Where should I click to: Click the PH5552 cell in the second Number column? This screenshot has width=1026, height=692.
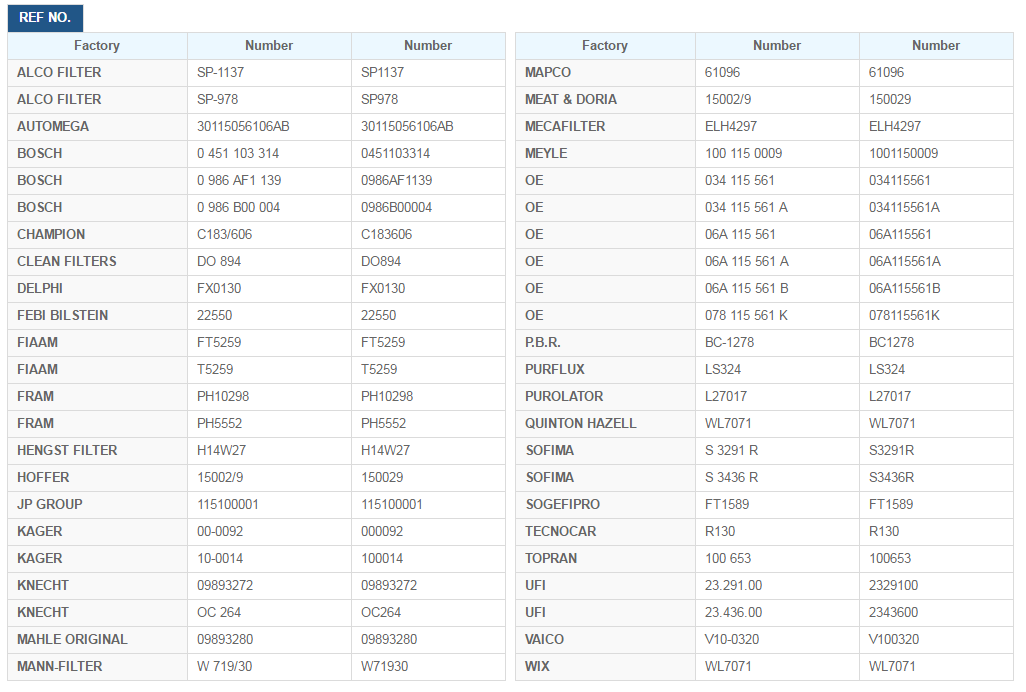tap(428, 424)
